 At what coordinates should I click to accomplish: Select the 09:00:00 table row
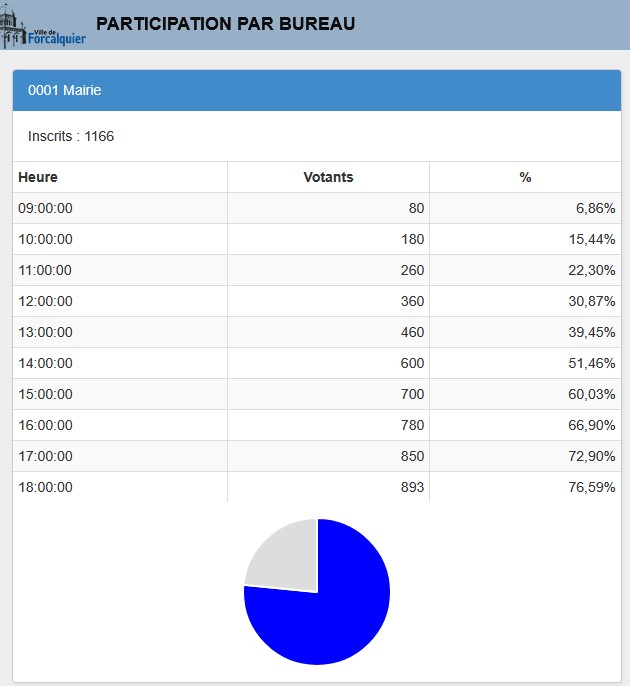coord(316,208)
